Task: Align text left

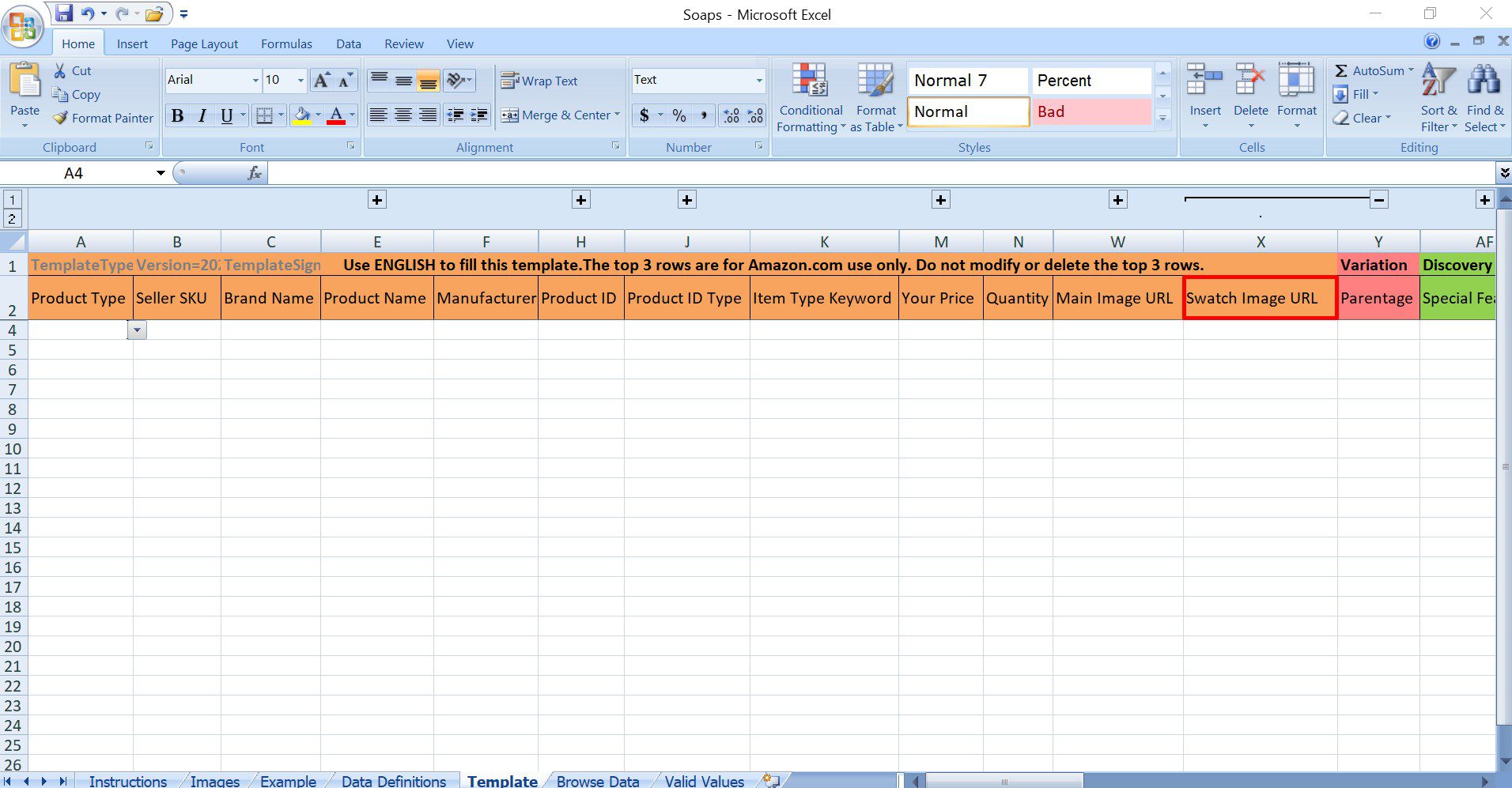Action: [379, 115]
